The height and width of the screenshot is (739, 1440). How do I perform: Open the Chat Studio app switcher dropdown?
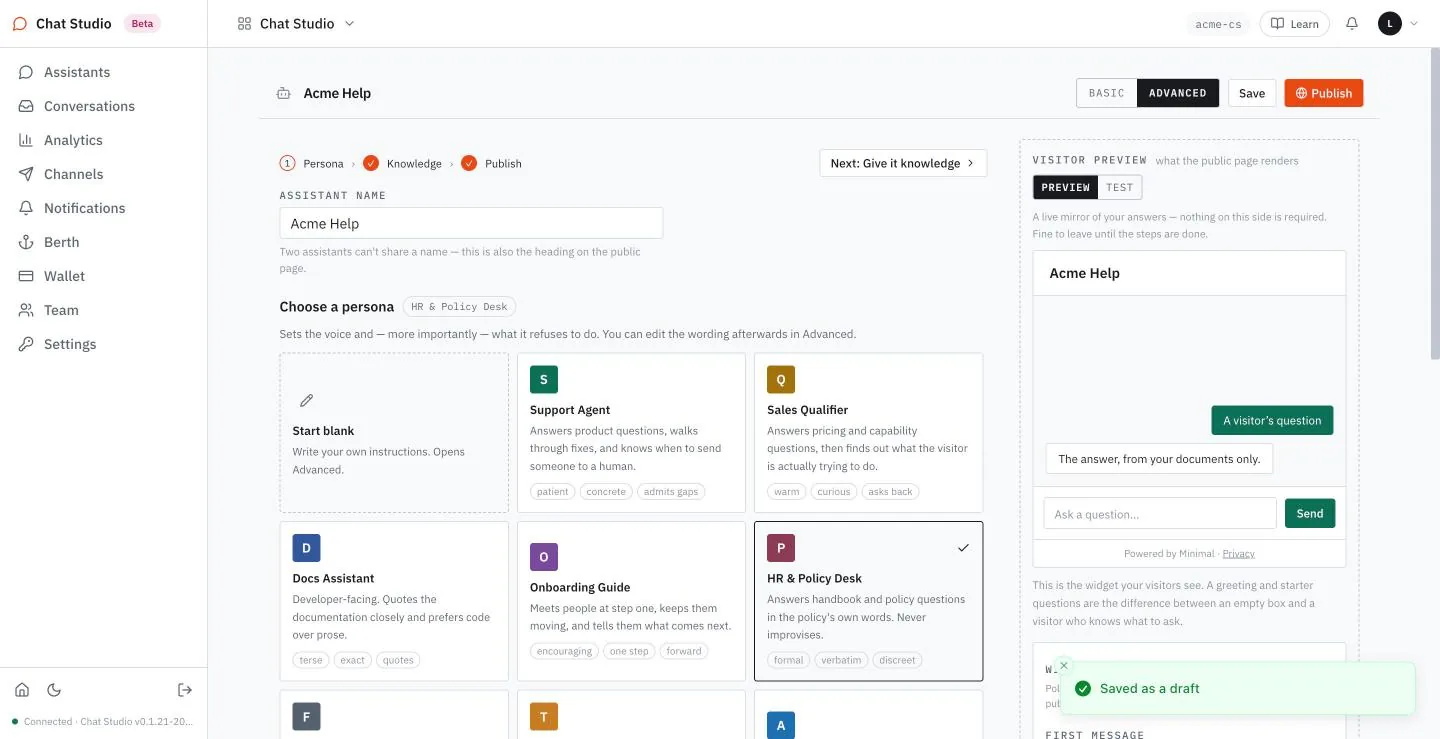point(297,24)
